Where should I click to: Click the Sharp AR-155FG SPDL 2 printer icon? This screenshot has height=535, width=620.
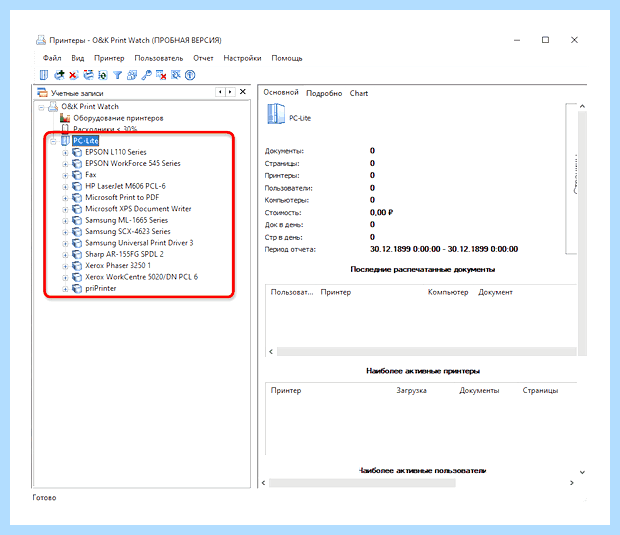(x=77, y=254)
